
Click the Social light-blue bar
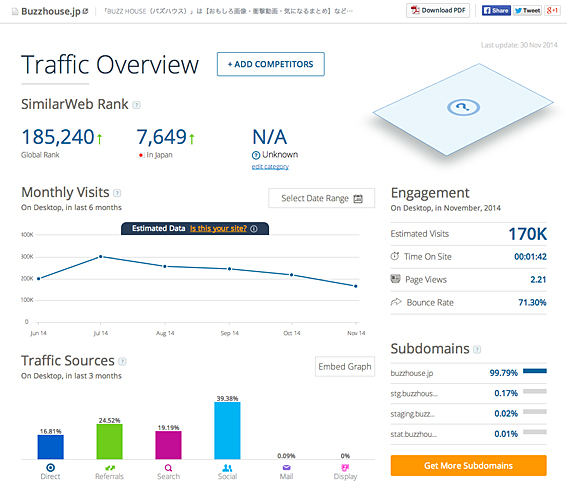227,431
